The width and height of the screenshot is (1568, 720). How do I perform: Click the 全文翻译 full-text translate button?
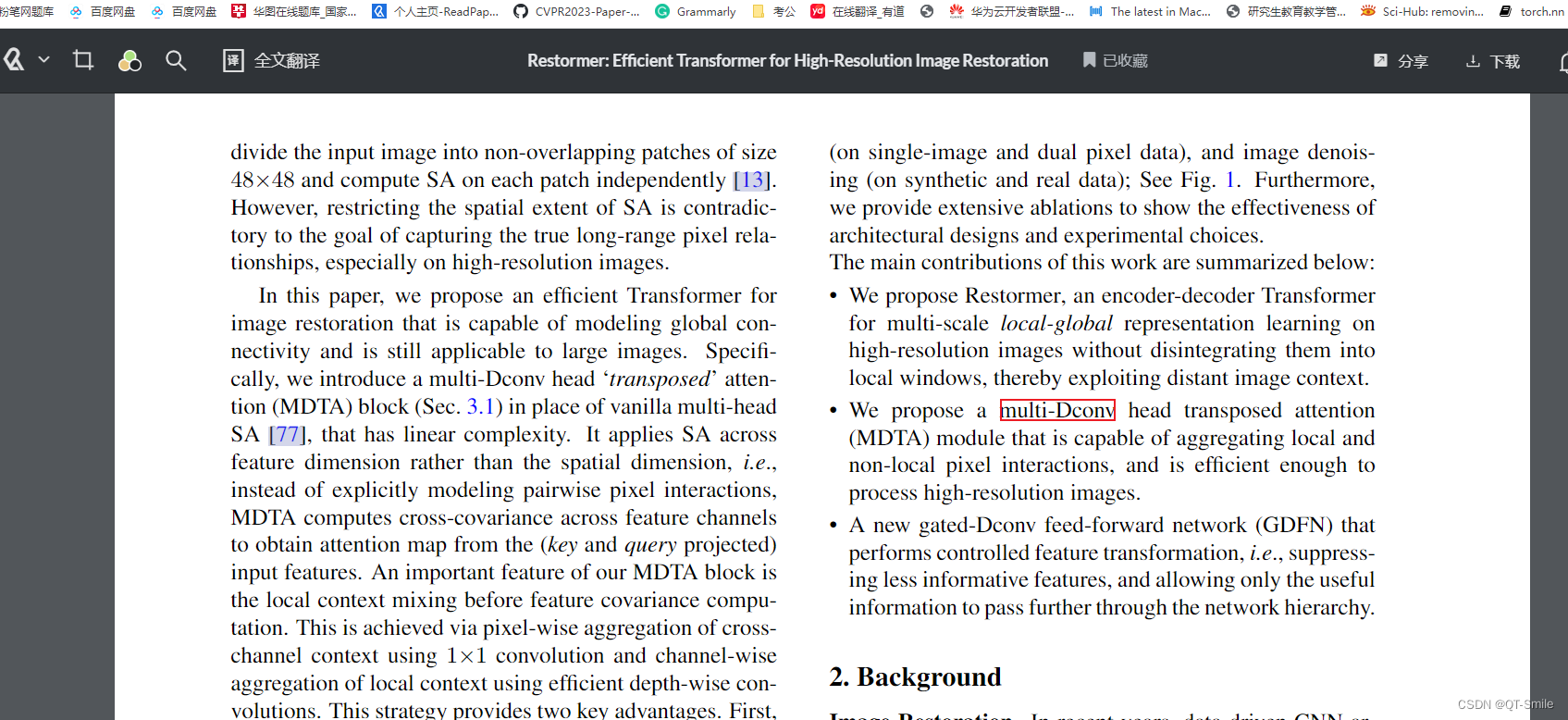coord(271,61)
